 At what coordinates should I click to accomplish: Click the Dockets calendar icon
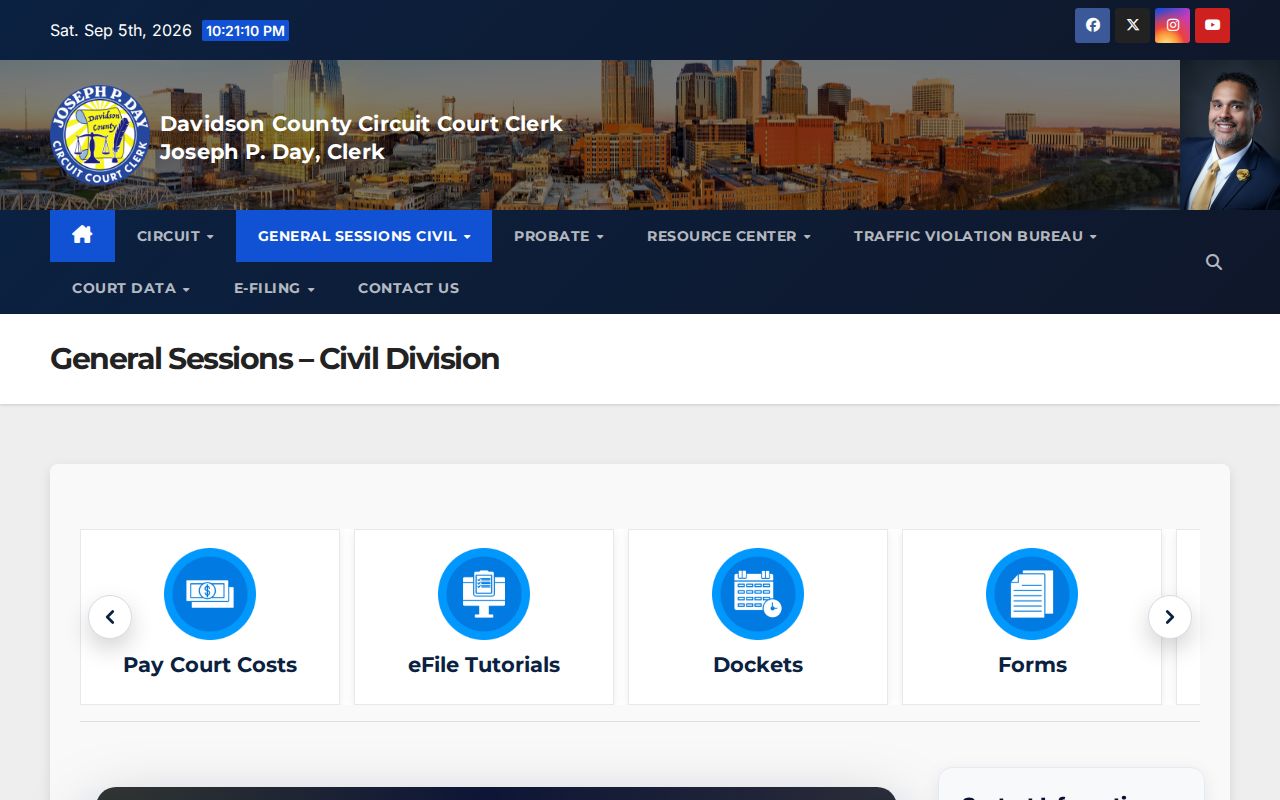point(758,594)
